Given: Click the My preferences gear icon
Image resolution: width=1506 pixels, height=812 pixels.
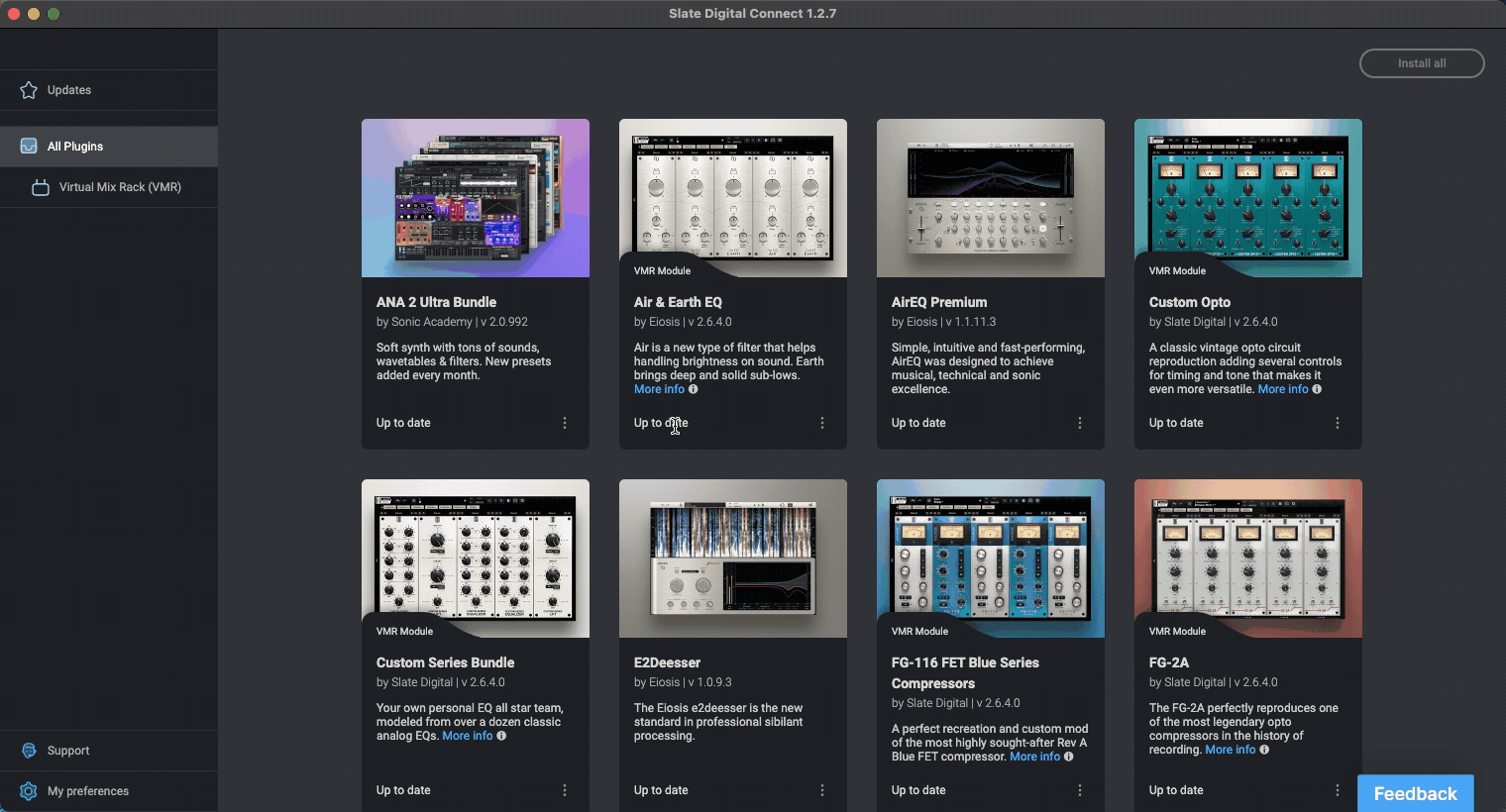Looking at the screenshot, I should tap(29, 791).
